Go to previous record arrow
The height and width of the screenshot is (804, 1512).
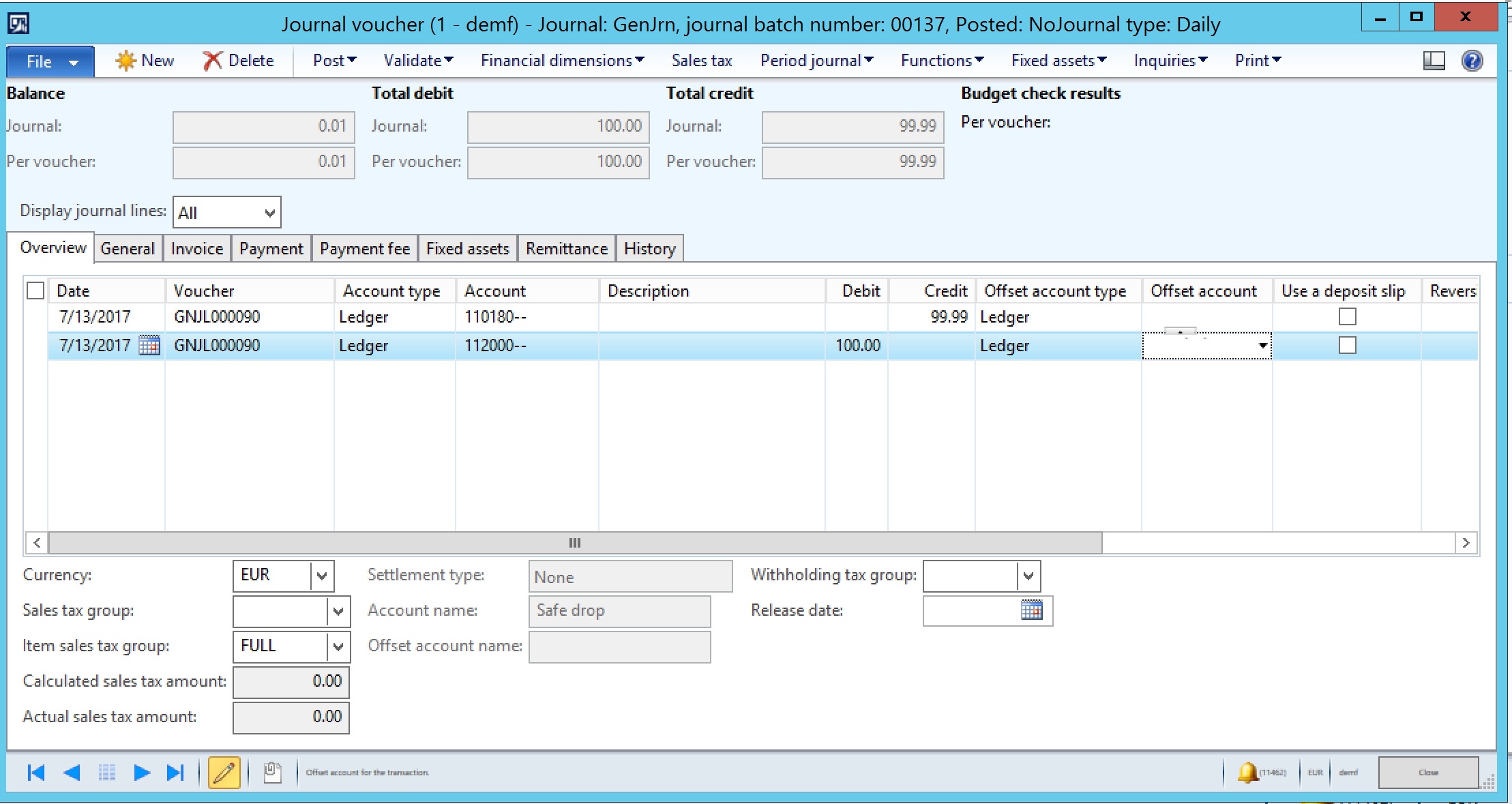[x=72, y=773]
